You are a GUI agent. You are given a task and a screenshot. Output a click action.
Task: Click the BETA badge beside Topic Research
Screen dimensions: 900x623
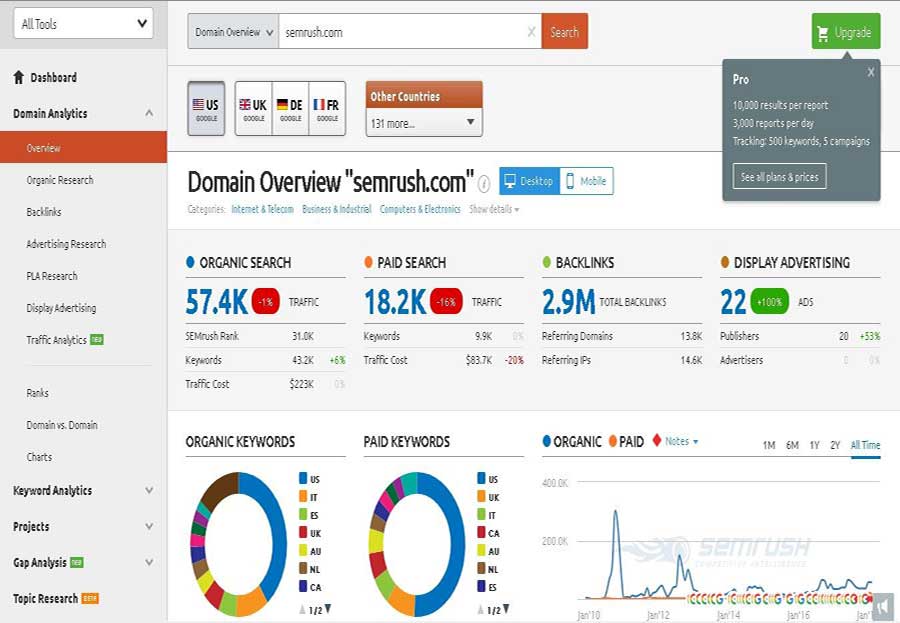coord(90,598)
